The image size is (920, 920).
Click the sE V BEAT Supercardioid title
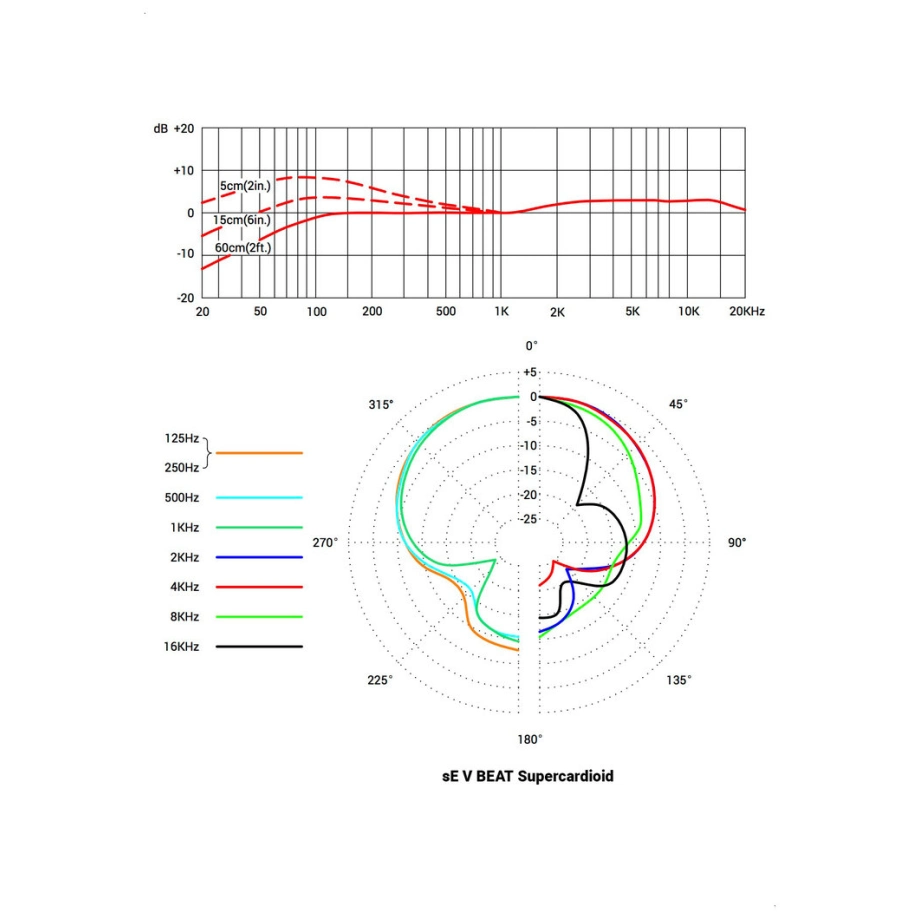(x=527, y=776)
